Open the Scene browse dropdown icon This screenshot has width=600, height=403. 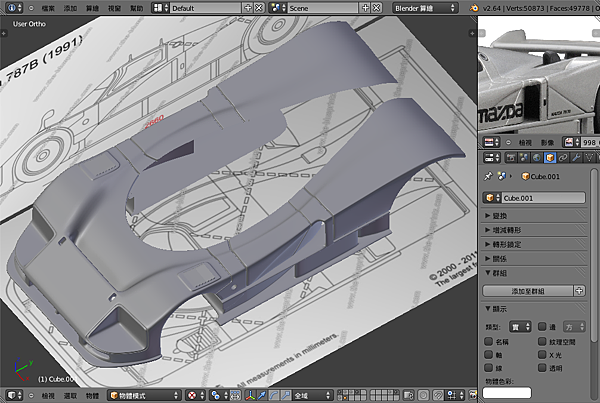point(278,8)
